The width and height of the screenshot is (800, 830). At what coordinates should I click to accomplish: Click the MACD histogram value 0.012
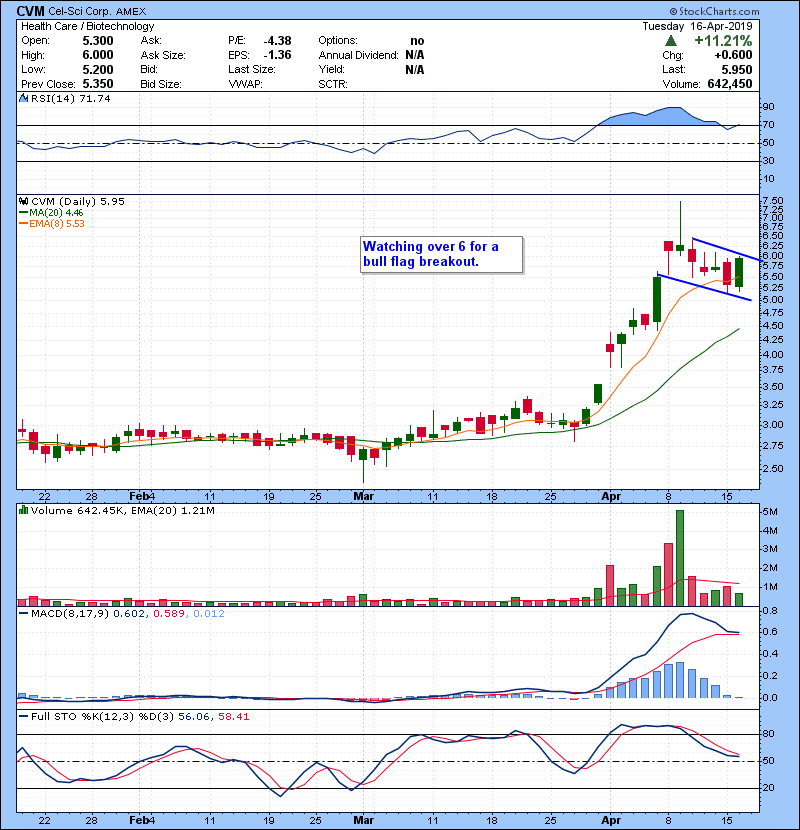pos(209,614)
